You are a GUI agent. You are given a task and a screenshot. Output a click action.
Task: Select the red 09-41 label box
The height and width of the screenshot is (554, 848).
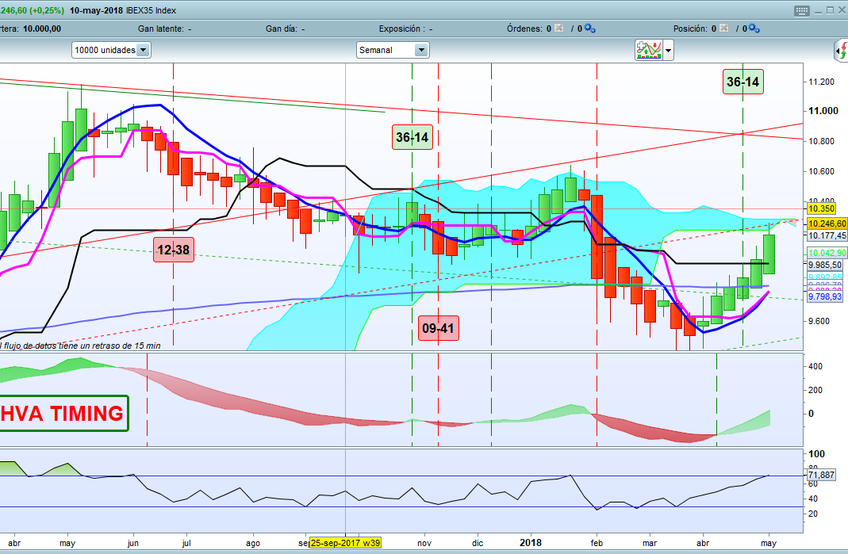(438, 328)
